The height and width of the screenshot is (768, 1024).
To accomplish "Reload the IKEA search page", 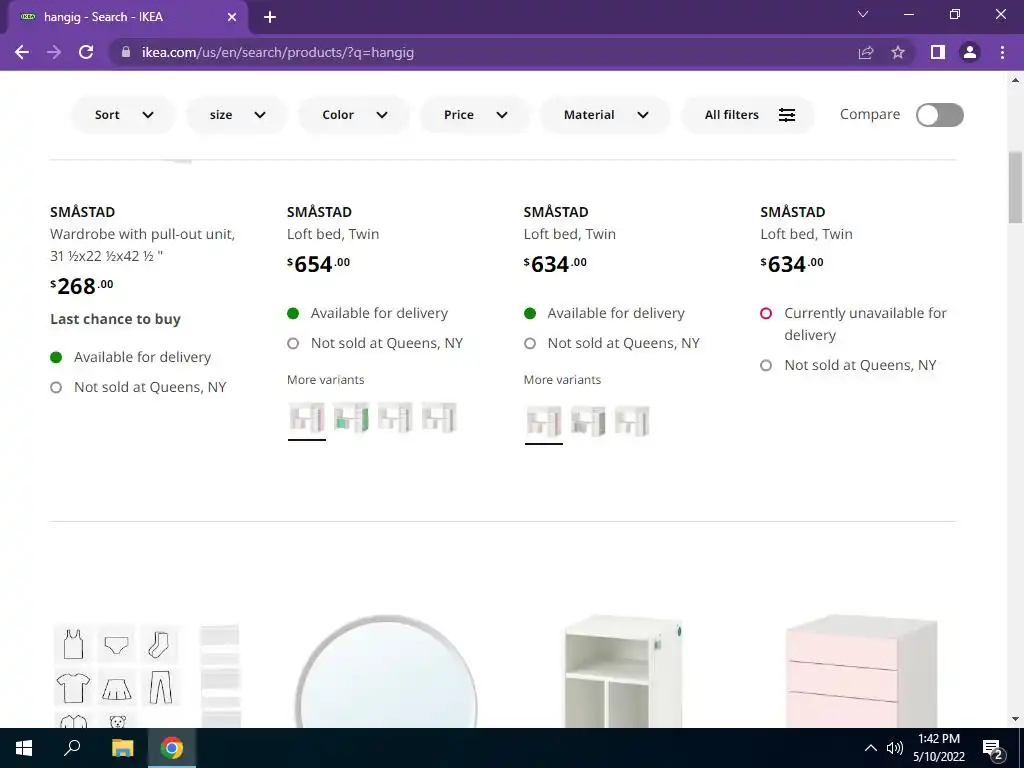I will point(86,52).
